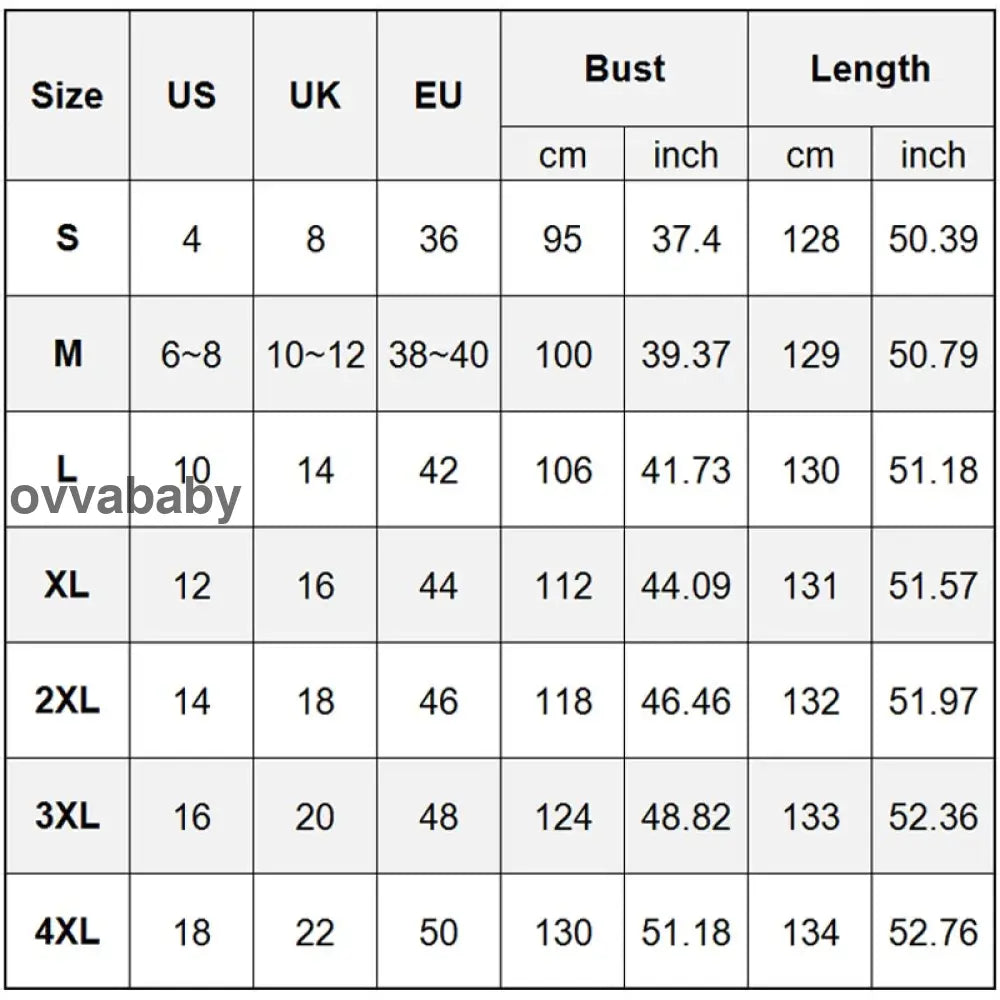The height and width of the screenshot is (1000, 1000).
Task: Click the Bust header cell
Action: click(x=624, y=69)
